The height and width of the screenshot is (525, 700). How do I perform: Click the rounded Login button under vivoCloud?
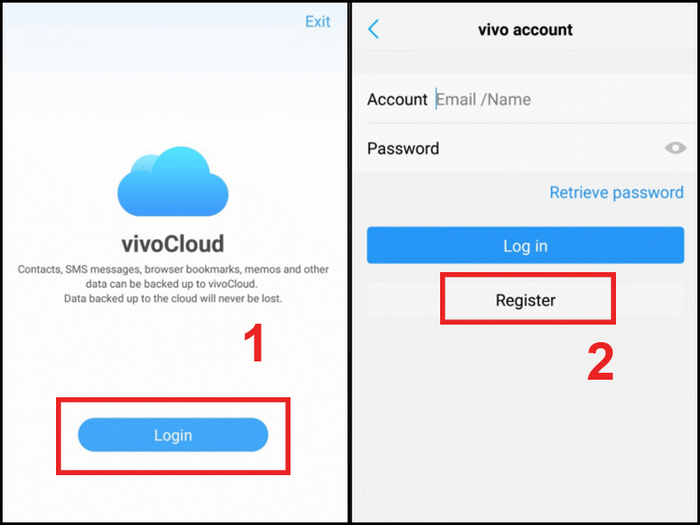click(x=173, y=435)
